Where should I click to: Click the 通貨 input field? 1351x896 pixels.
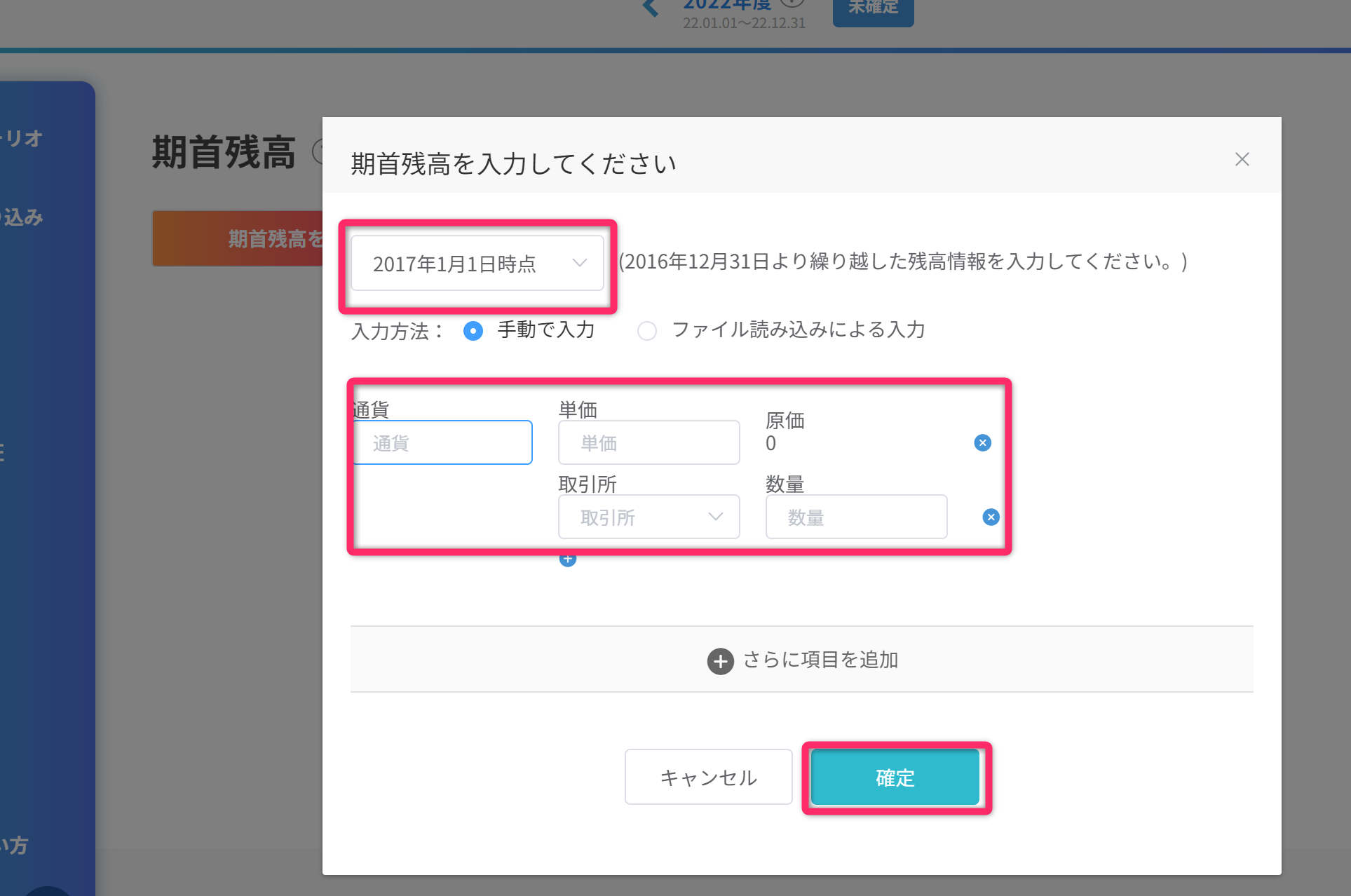[x=442, y=442]
